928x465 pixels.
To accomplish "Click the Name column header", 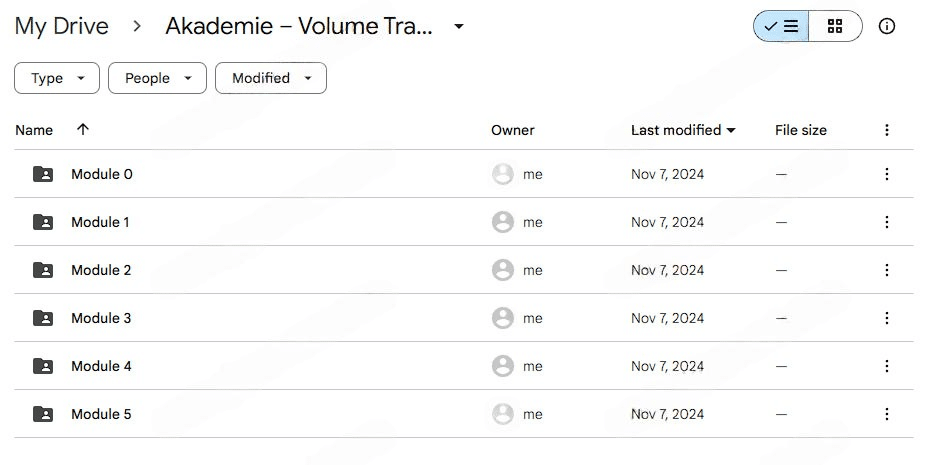I will click(x=34, y=130).
